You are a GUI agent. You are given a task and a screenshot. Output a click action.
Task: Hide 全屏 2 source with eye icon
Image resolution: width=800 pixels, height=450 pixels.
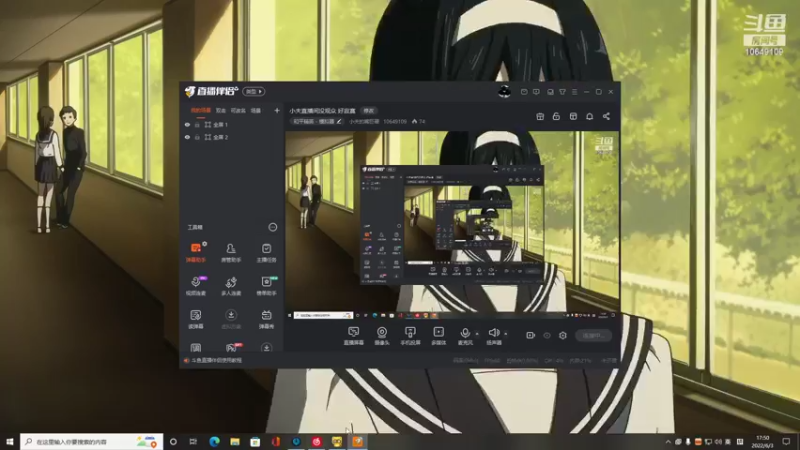tap(187, 137)
